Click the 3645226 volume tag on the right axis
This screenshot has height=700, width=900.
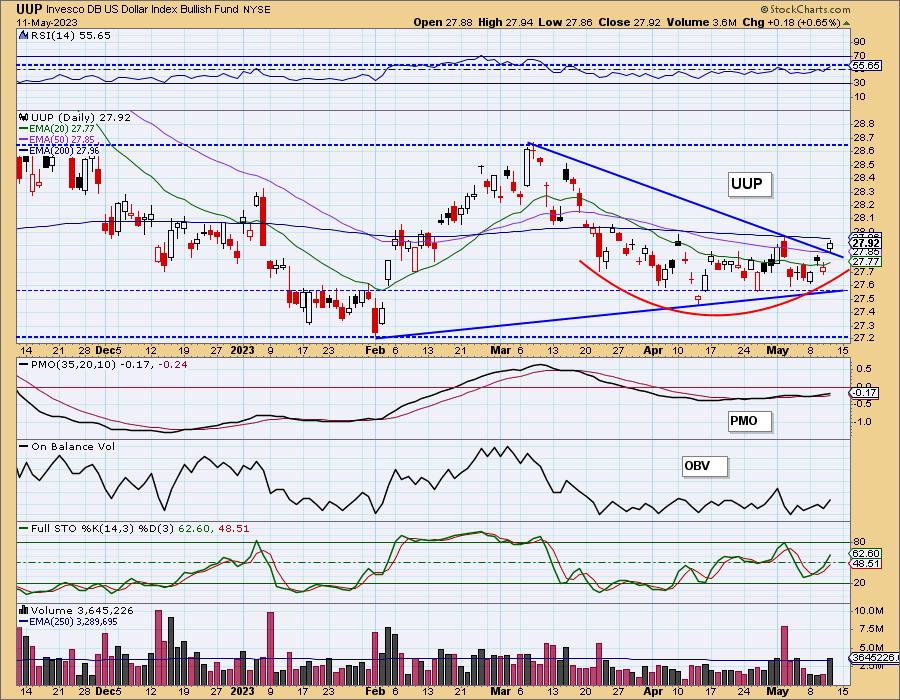pyautogui.click(x=873, y=658)
